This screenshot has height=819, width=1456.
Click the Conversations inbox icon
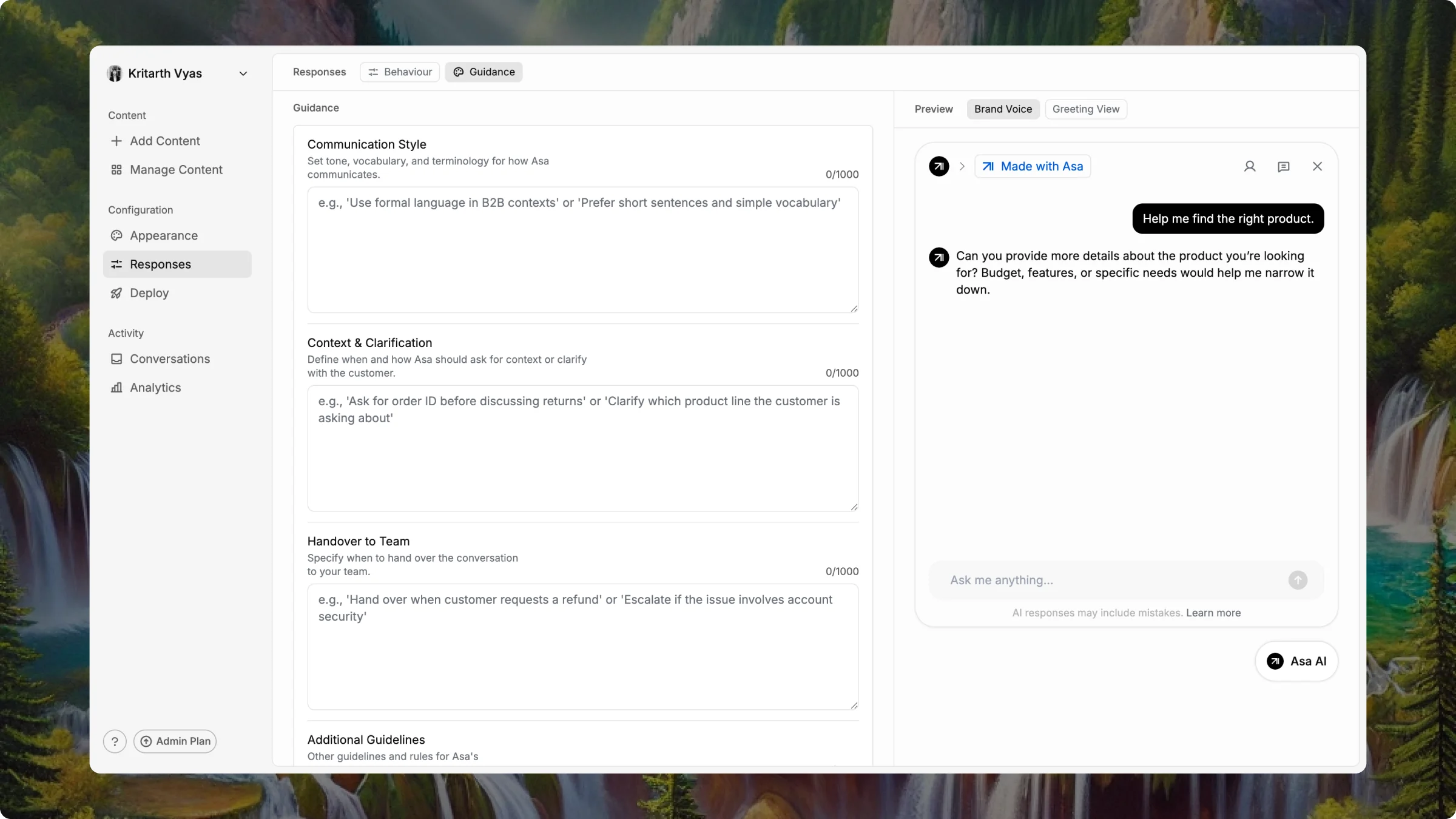coord(116,359)
